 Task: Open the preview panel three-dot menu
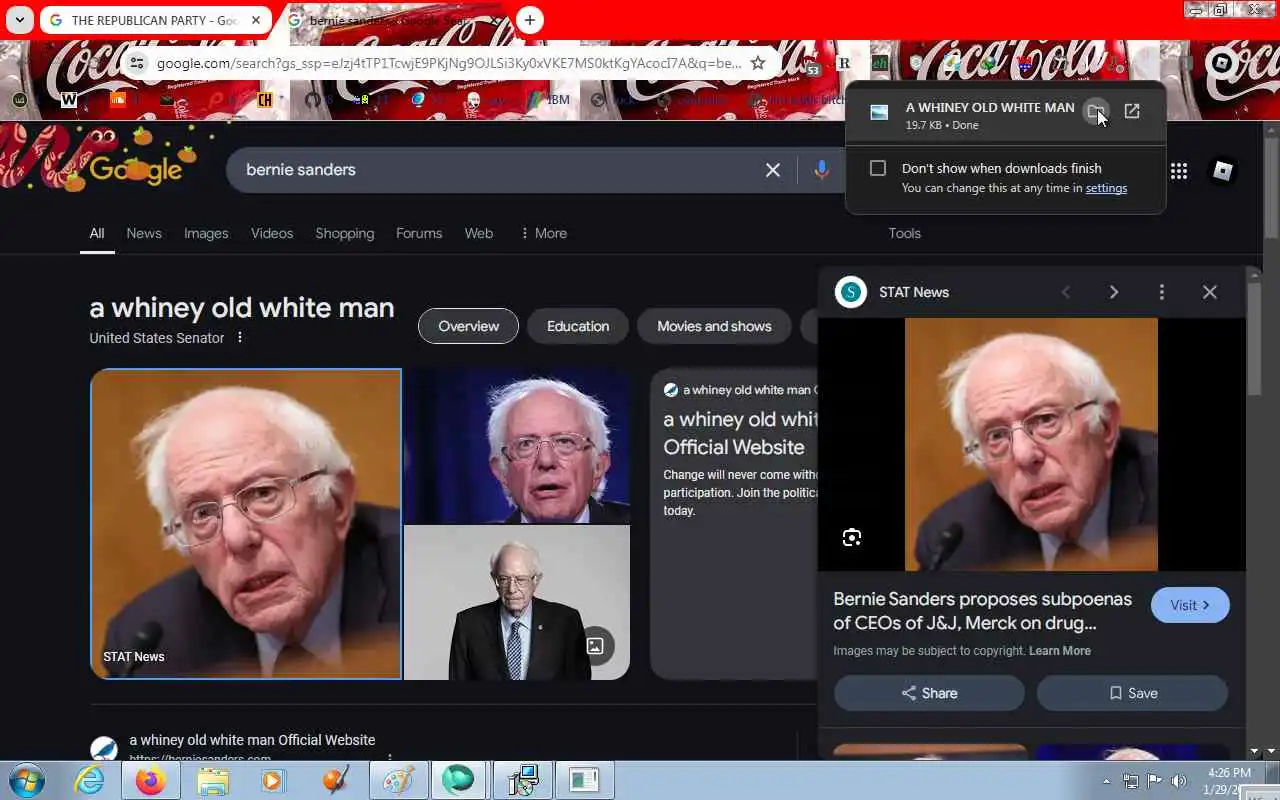pyautogui.click(x=1161, y=292)
